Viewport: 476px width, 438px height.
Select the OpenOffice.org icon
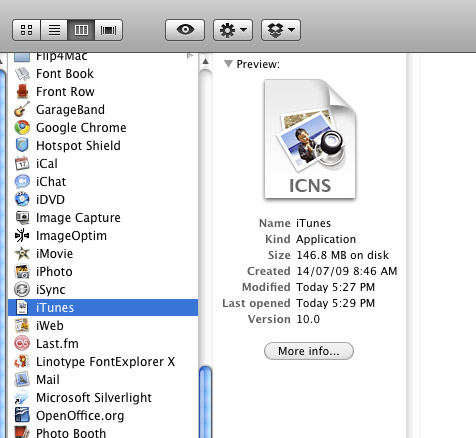click(x=22, y=416)
